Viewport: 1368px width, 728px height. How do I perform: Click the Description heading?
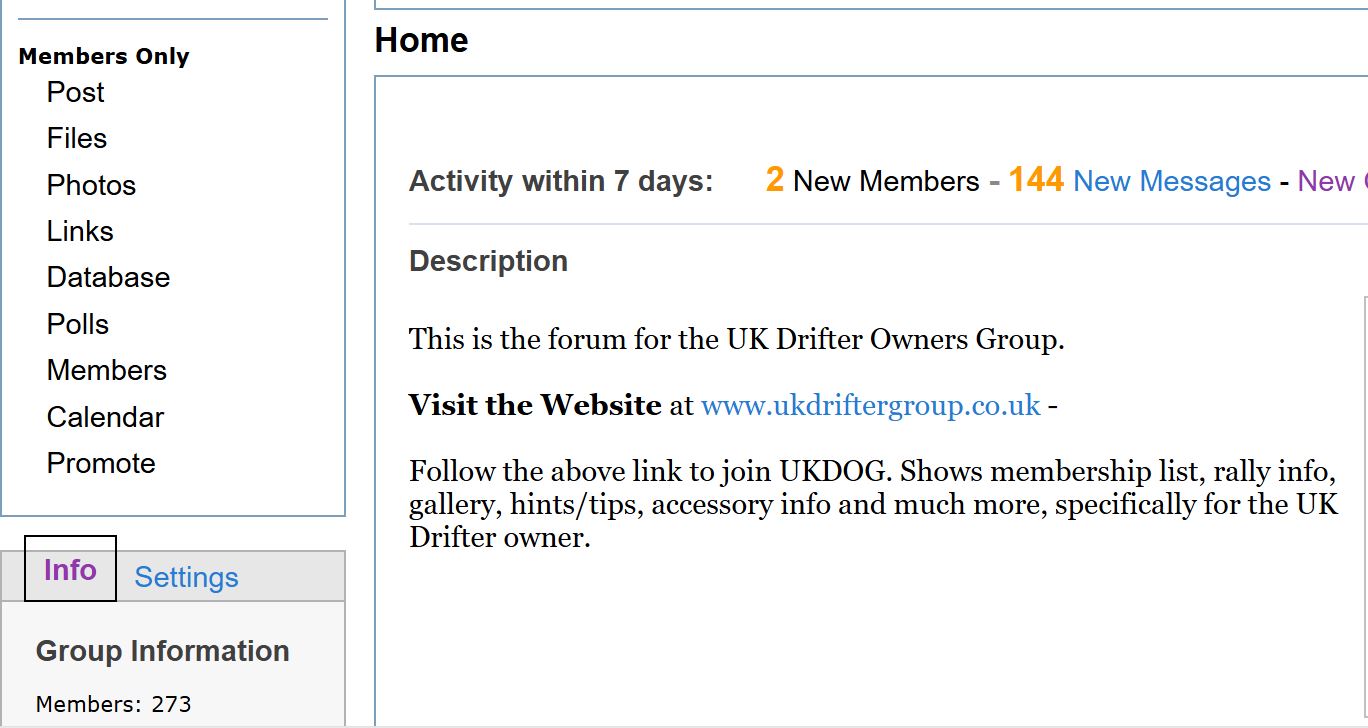click(x=488, y=261)
